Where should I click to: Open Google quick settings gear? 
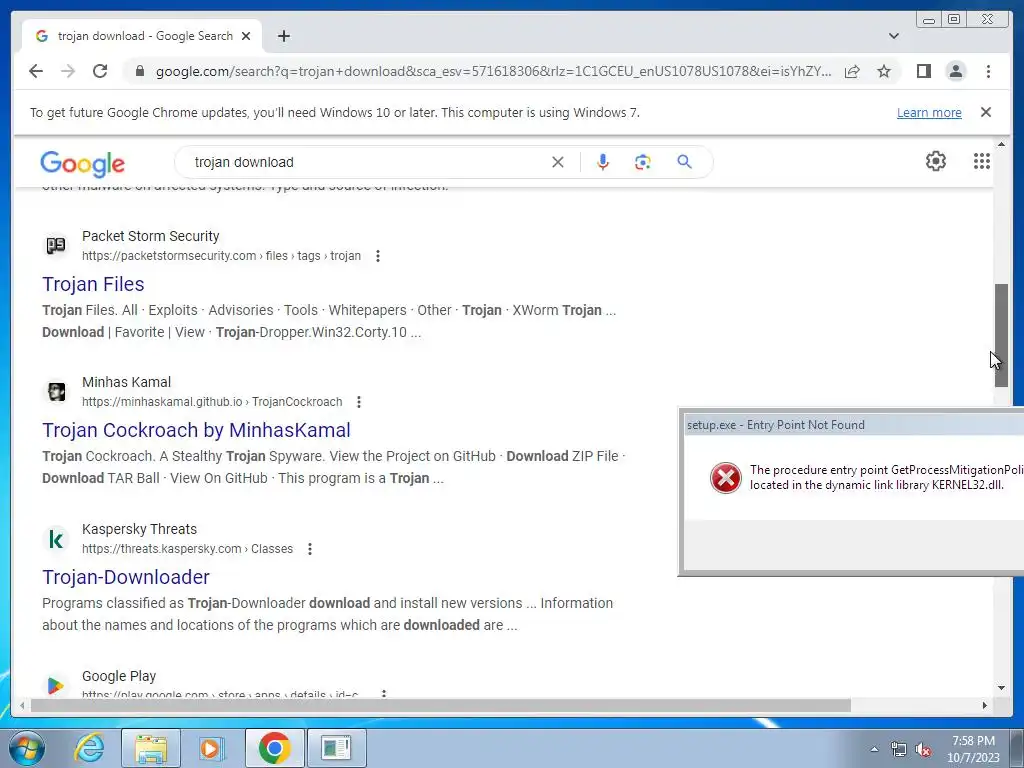[x=936, y=161]
